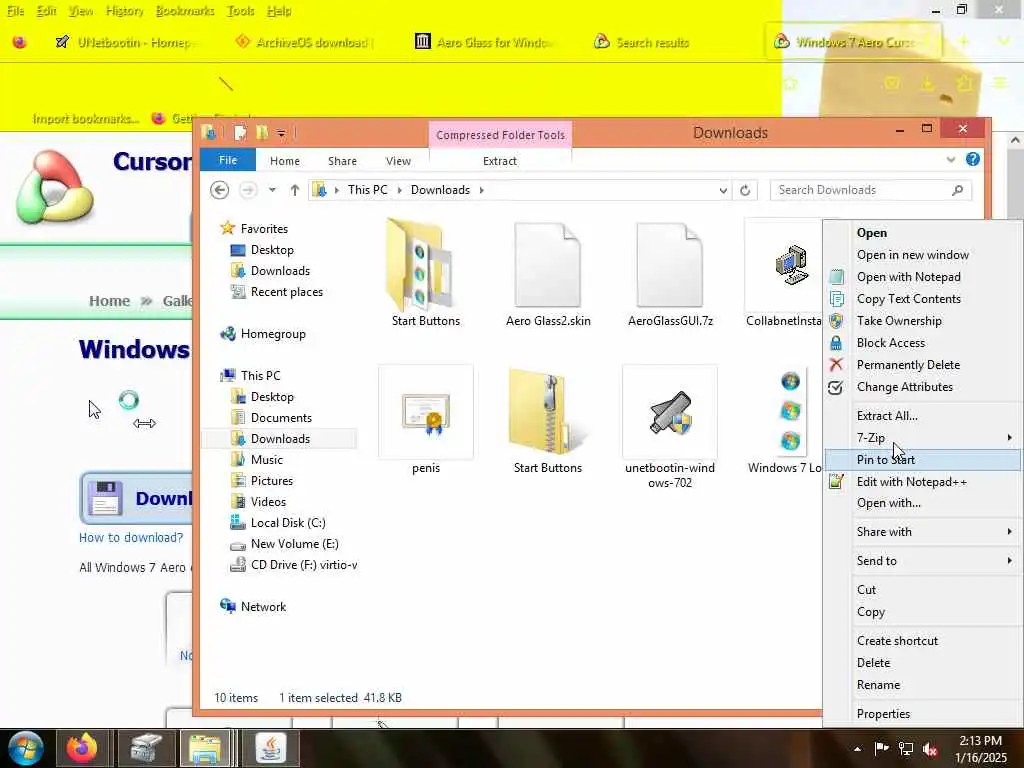The width and height of the screenshot is (1024, 768).
Task: Open the File ribbon tab
Action: [228, 160]
